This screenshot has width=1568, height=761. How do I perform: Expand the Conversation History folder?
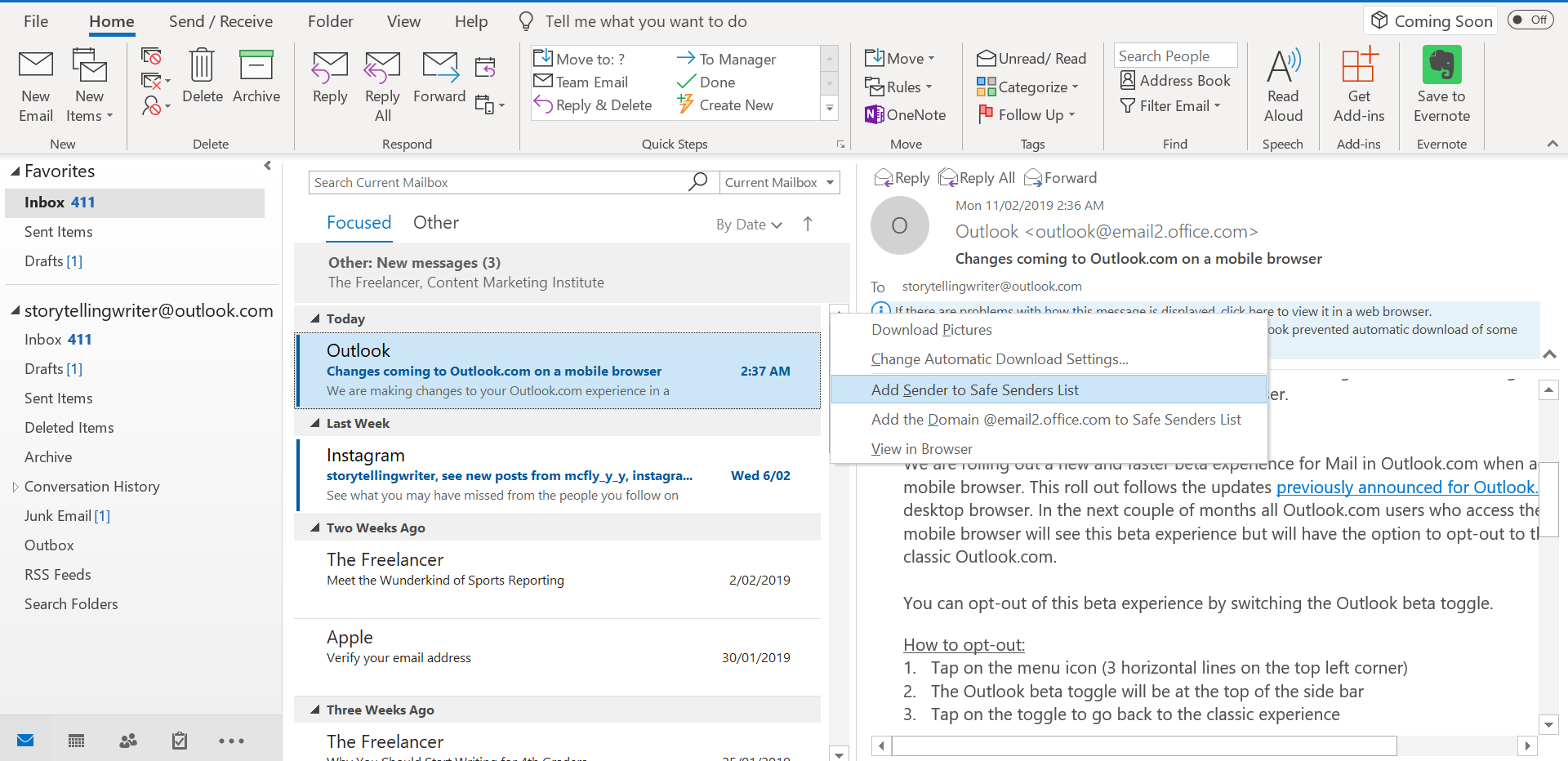pyautogui.click(x=15, y=487)
